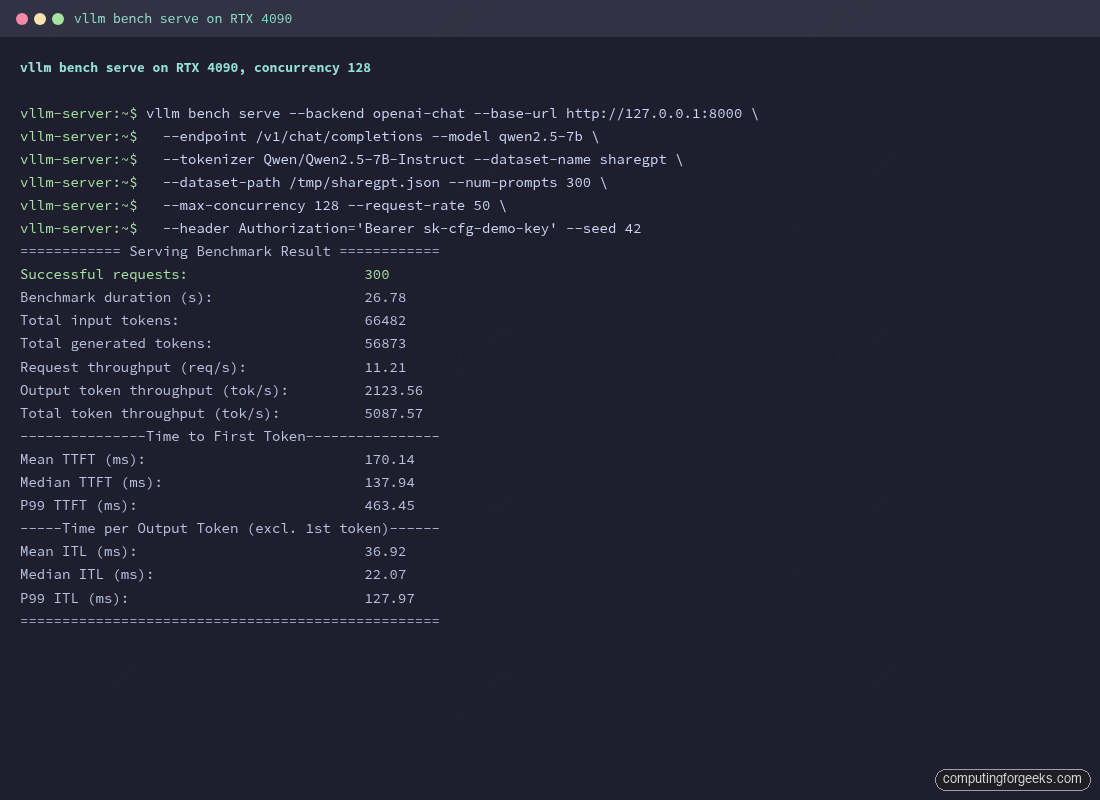1100x800 pixels.
Task: Click the mean ITL value 36.92
Action: pyautogui.click(x=385, y=552)
